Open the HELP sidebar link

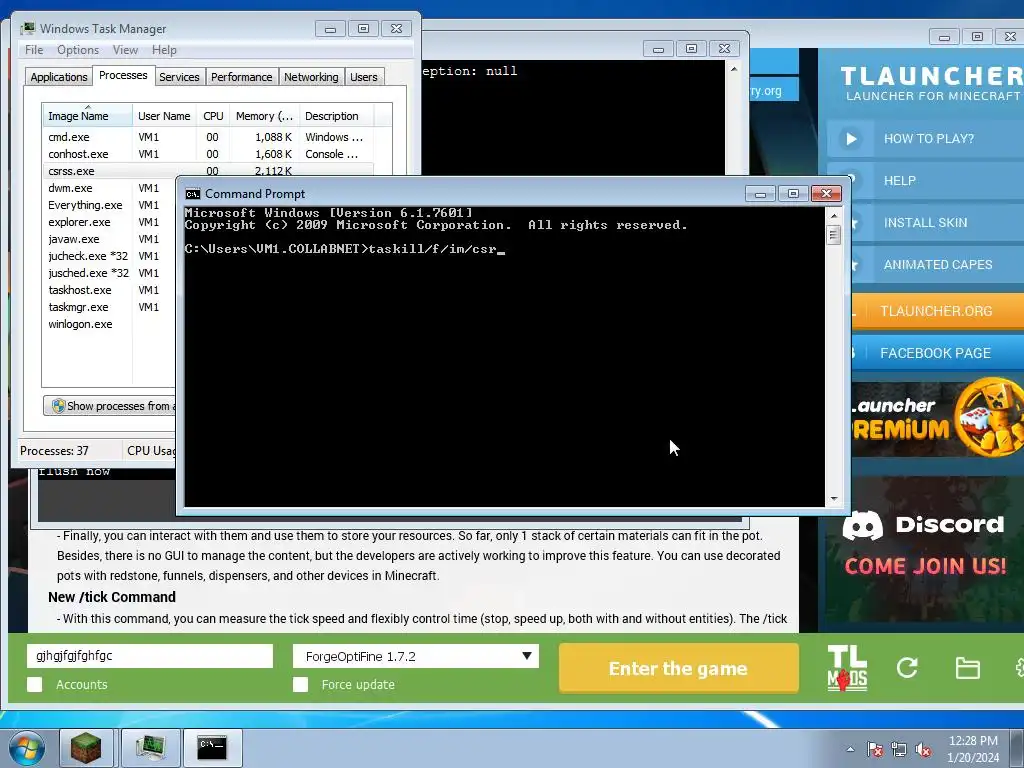(899, 180)
